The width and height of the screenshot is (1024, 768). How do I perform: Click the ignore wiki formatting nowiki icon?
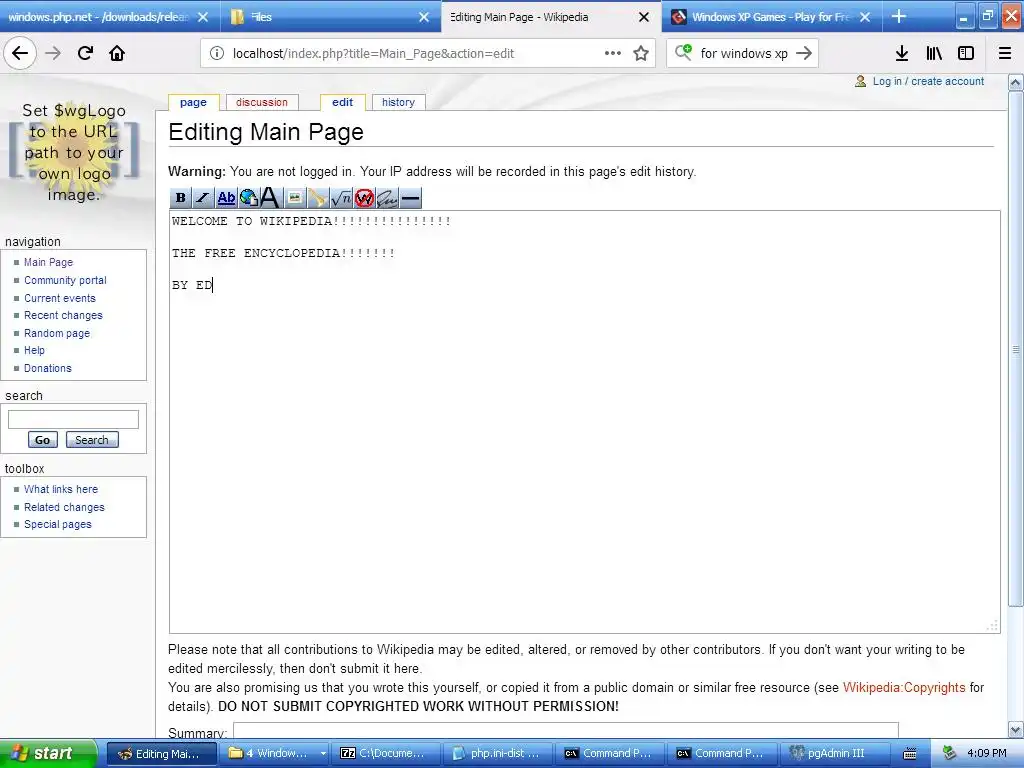[x=364, y=198]
